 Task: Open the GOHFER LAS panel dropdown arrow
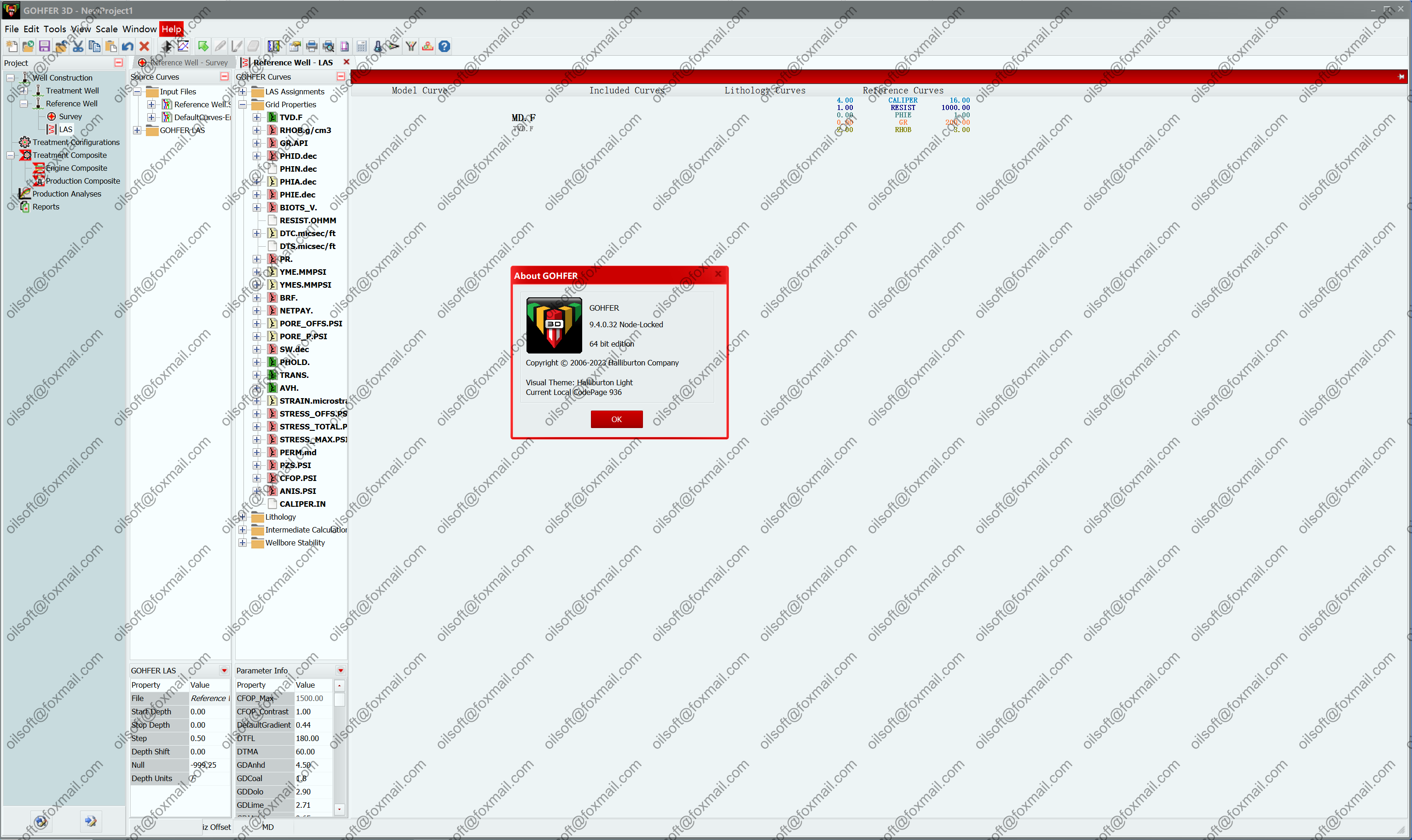click(x=224, y=670)
